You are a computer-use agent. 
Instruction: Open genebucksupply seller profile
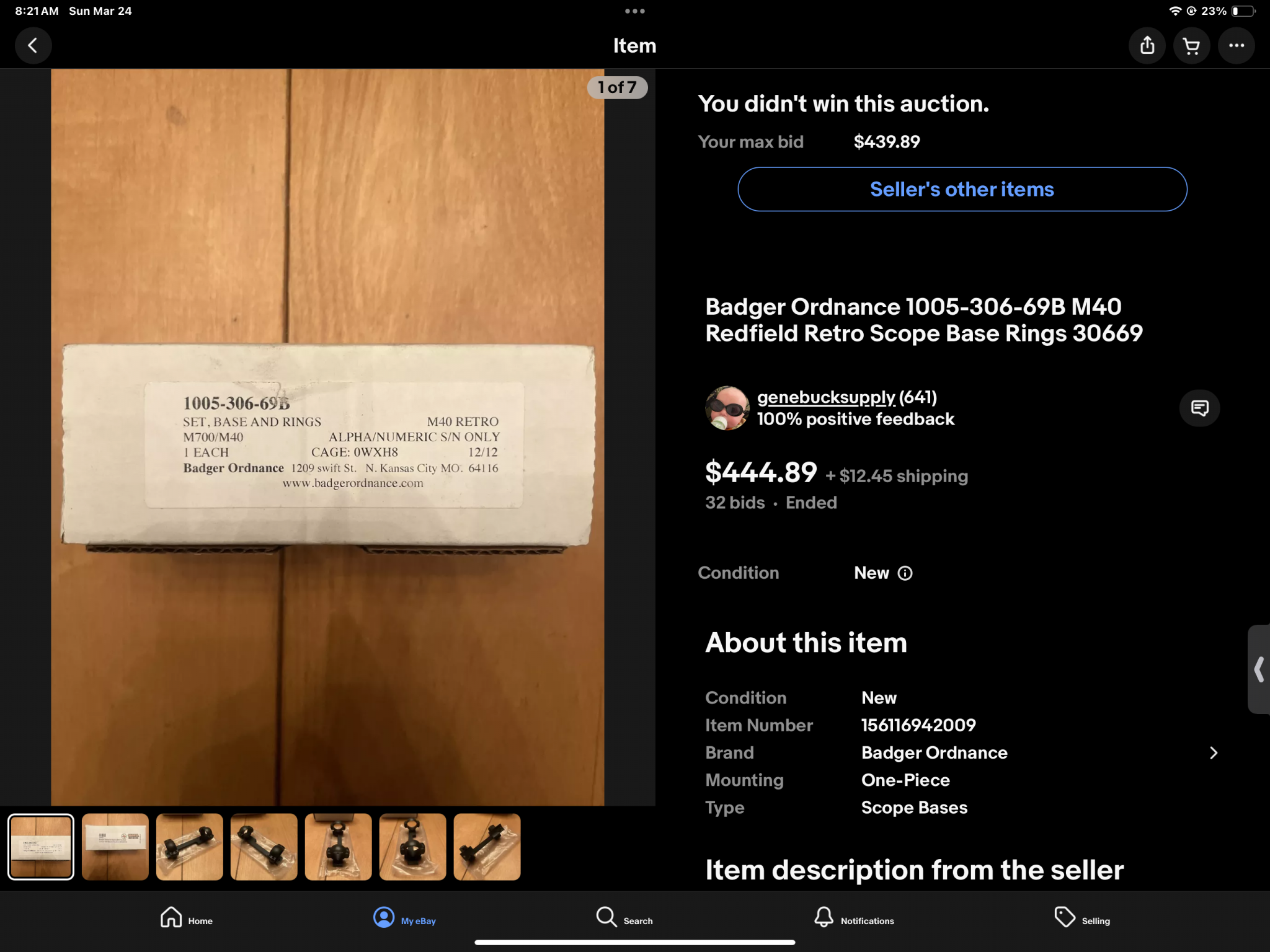pos(826,397)
